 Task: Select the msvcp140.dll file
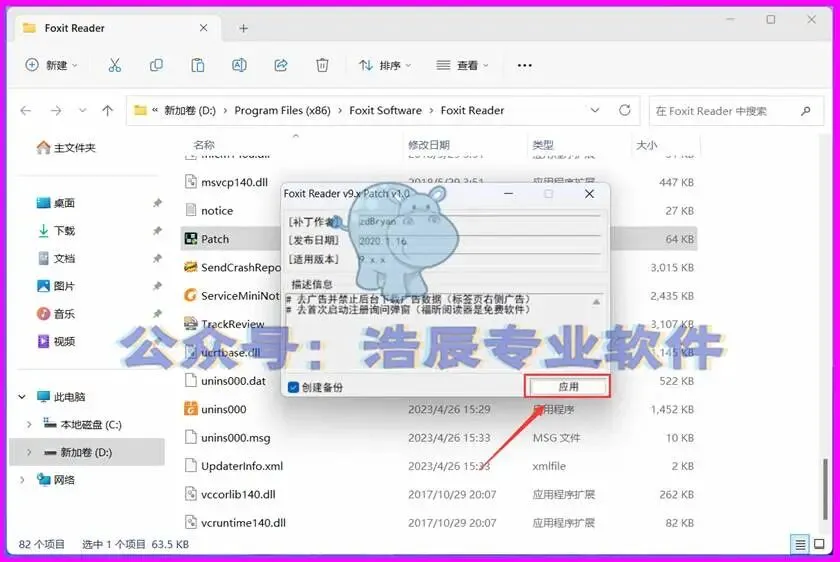234,183
